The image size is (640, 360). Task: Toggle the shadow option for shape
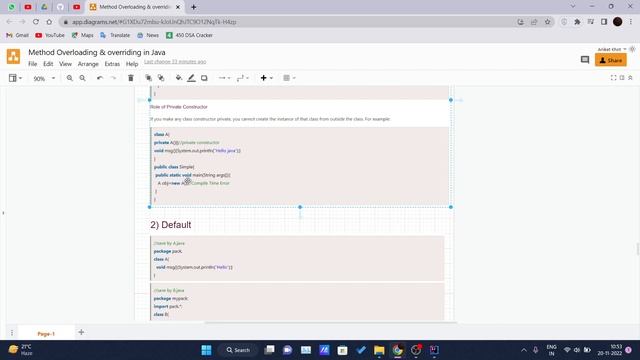[204, 78]
